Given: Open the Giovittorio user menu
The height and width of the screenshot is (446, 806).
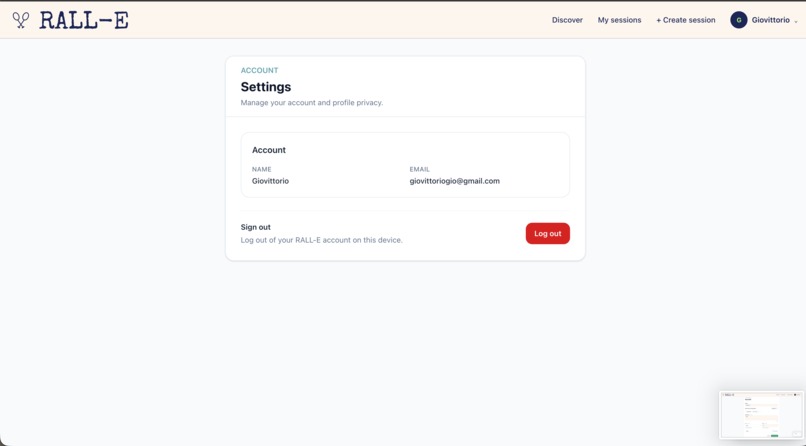Looking at the screenshot, I should click(x=764, y=20).
